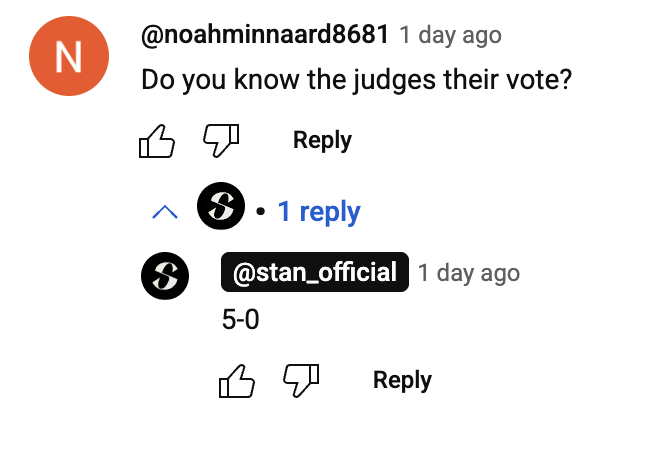The image size is (648, 454).
Task: Dislike the "5-0" reply
Action: coord(301,381)
